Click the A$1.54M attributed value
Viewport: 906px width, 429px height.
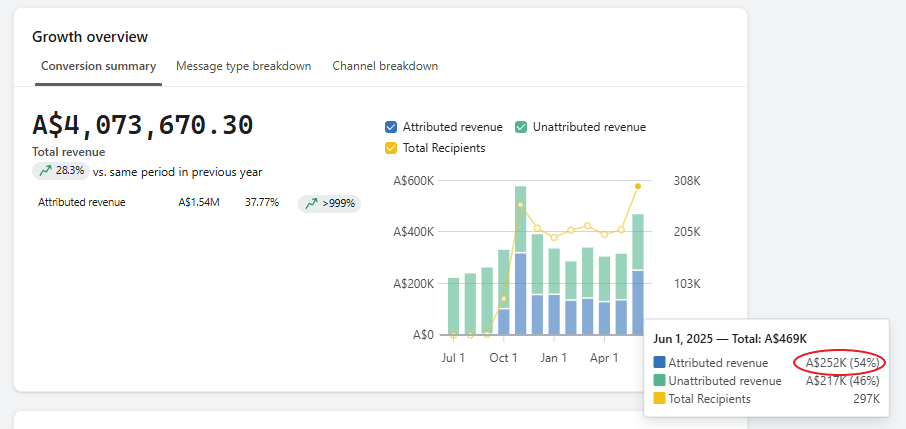199,202
